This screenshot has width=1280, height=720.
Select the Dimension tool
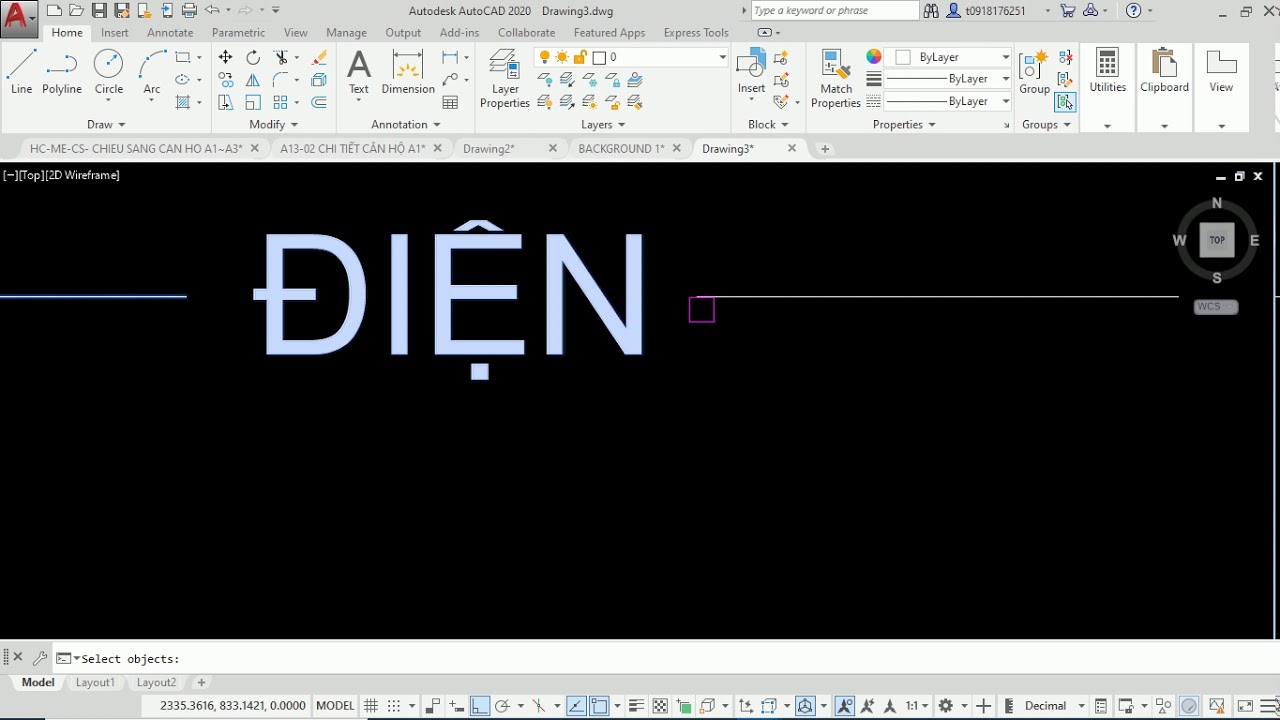408,72
